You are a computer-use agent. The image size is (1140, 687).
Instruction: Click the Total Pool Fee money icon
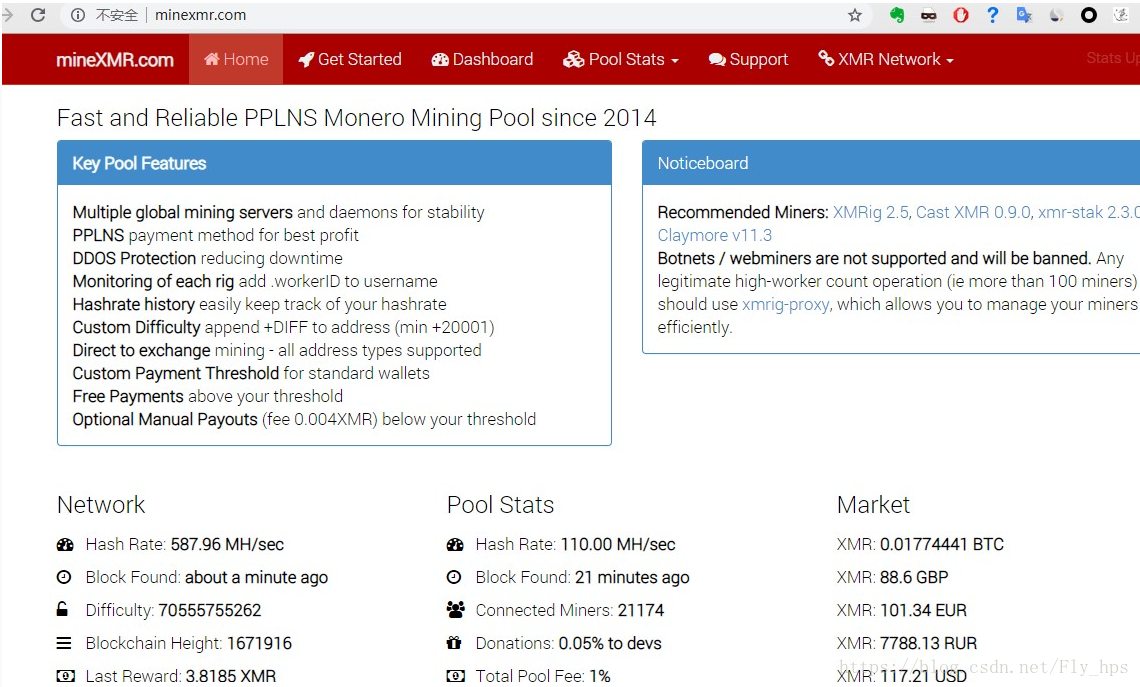455,676
